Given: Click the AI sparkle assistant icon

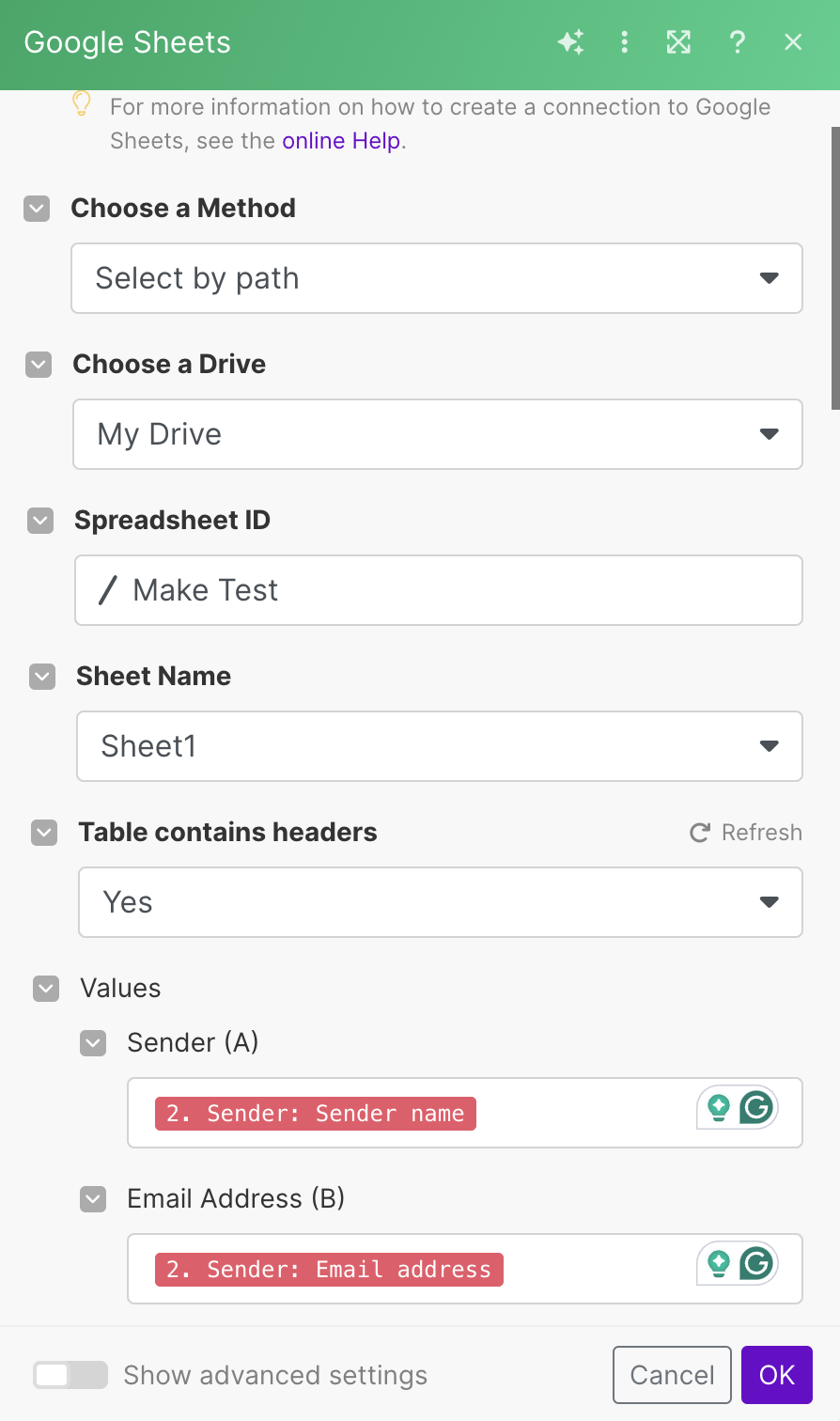Looking at the screenshot, I should pyautogui.click(x=570, y=42).
